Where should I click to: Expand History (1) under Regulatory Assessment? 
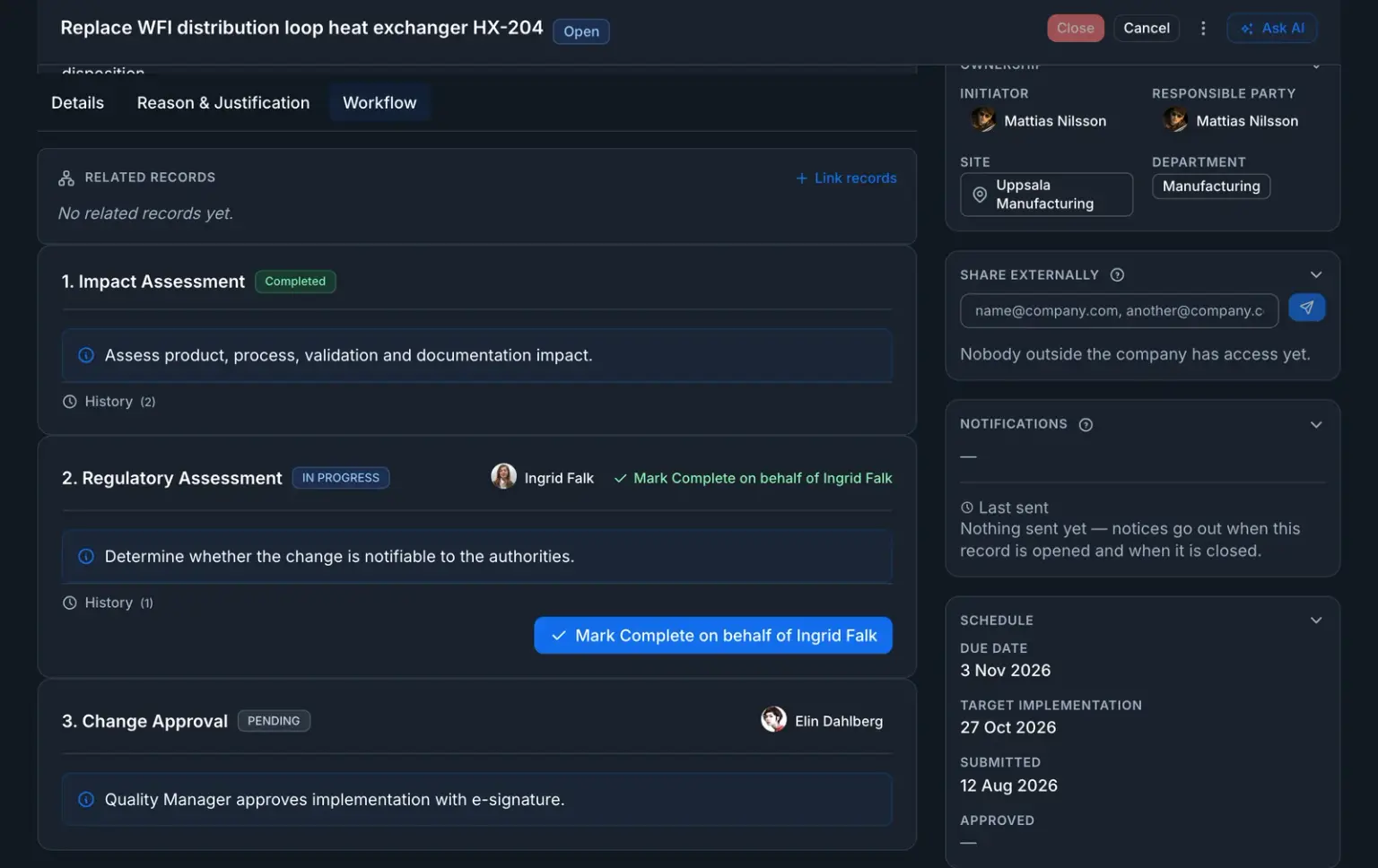pos(108,603)
